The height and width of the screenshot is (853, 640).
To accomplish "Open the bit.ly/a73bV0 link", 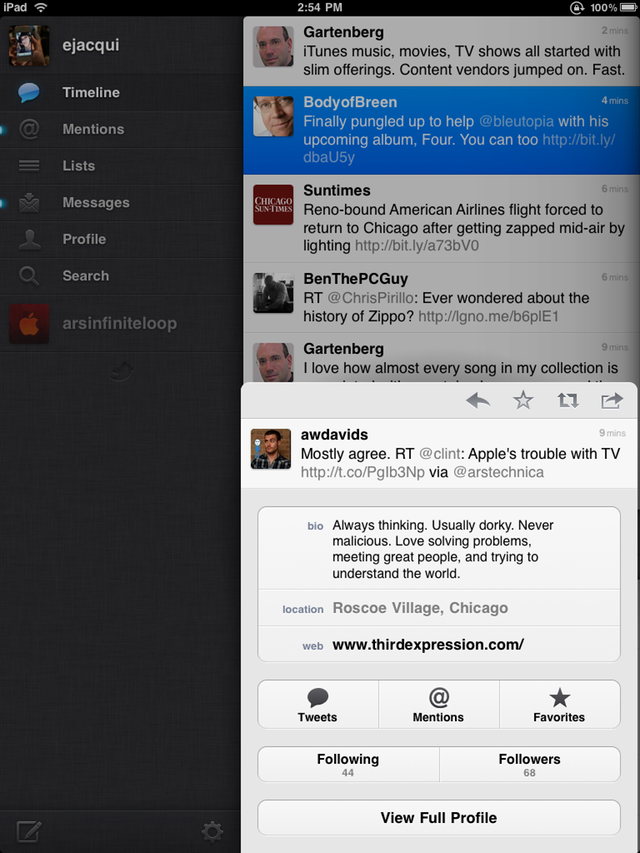I will click(x=417, y=246).
